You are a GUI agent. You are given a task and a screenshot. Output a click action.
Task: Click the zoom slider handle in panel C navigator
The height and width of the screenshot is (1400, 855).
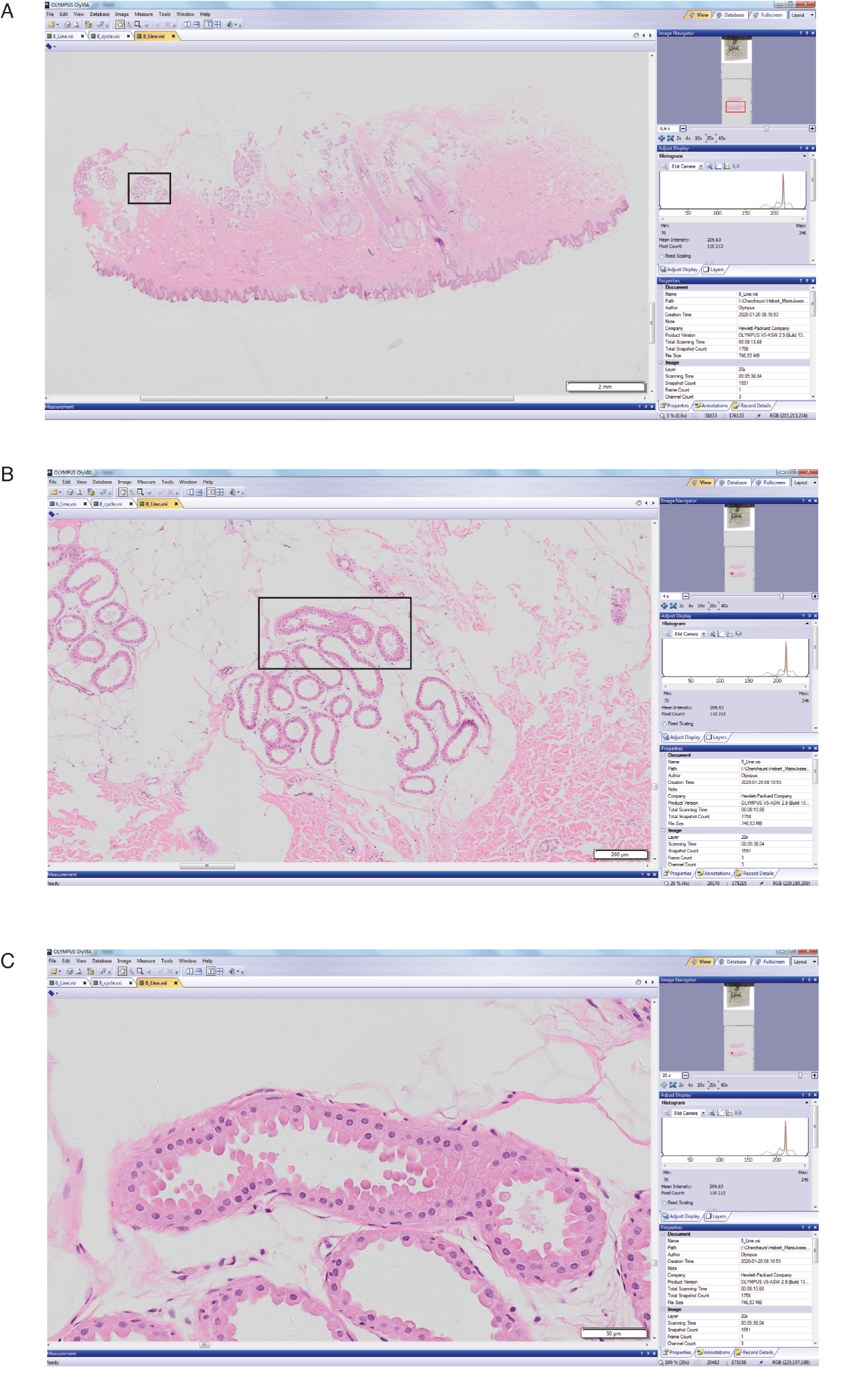[800, 1075]
